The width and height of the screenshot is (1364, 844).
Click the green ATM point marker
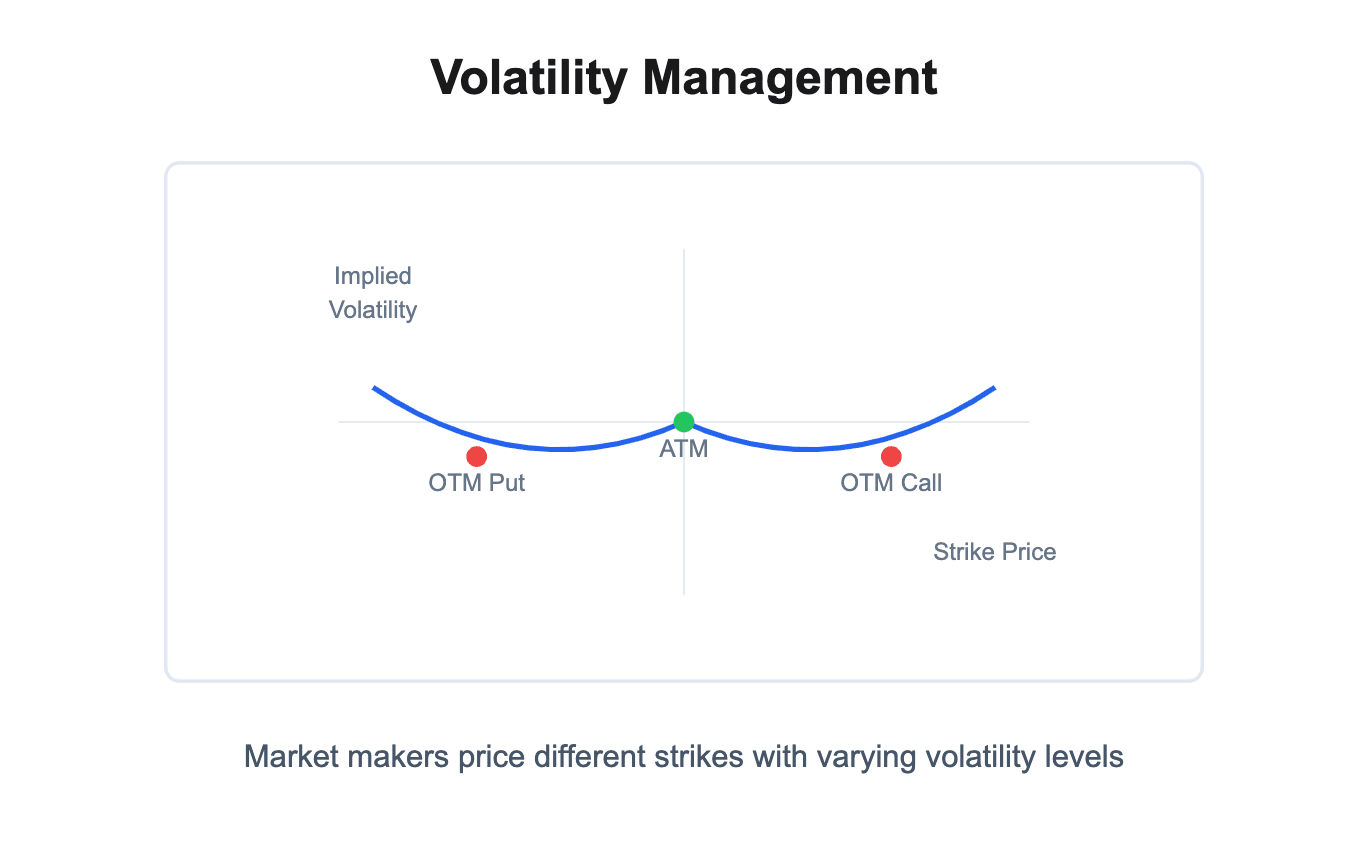pos(684,422)
